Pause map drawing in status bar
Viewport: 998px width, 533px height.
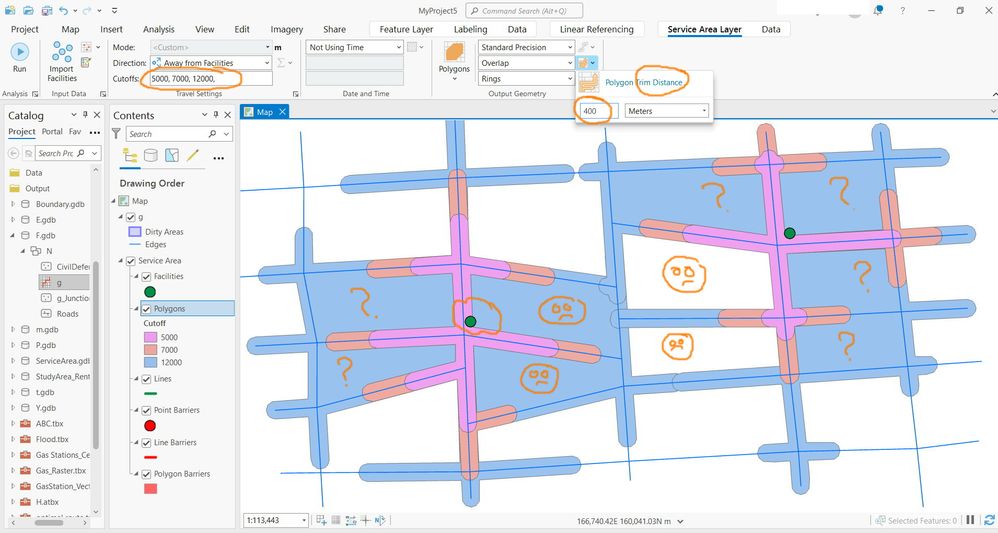coord(970,520)
